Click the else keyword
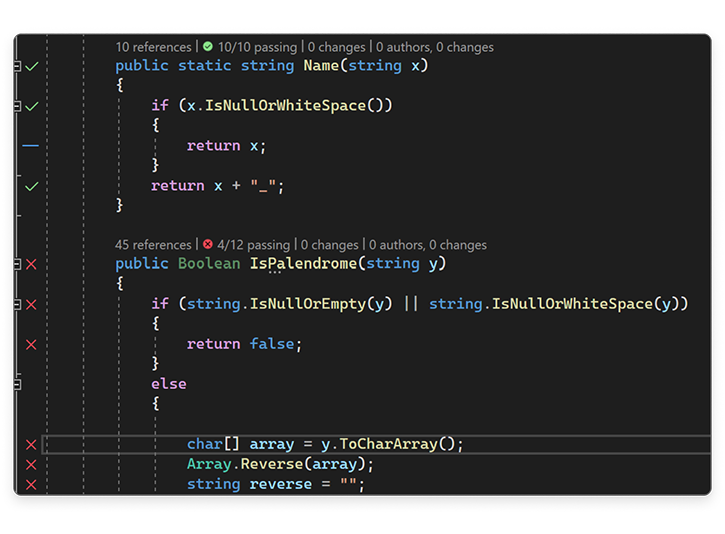Image resolution: width=725 pixels, height=534 pixels. (x=169, y=384)
